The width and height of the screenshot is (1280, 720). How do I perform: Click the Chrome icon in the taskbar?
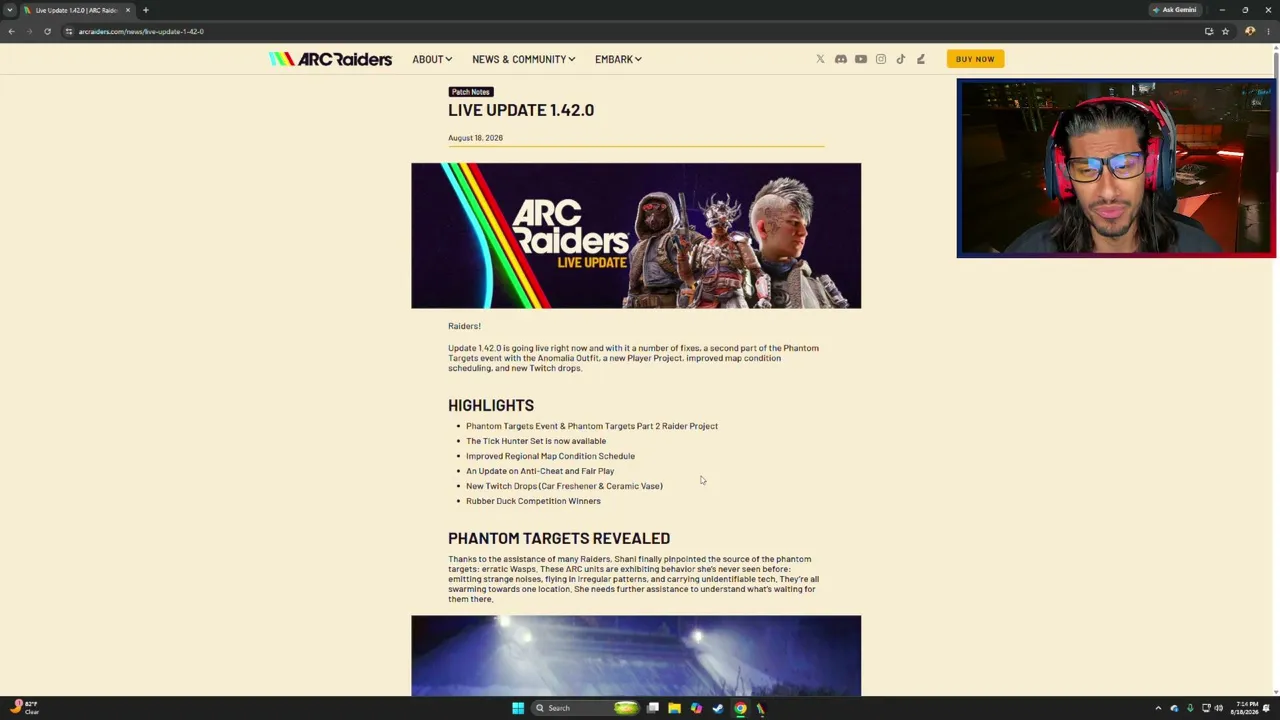pyautogui.click(x=740, y=708)
